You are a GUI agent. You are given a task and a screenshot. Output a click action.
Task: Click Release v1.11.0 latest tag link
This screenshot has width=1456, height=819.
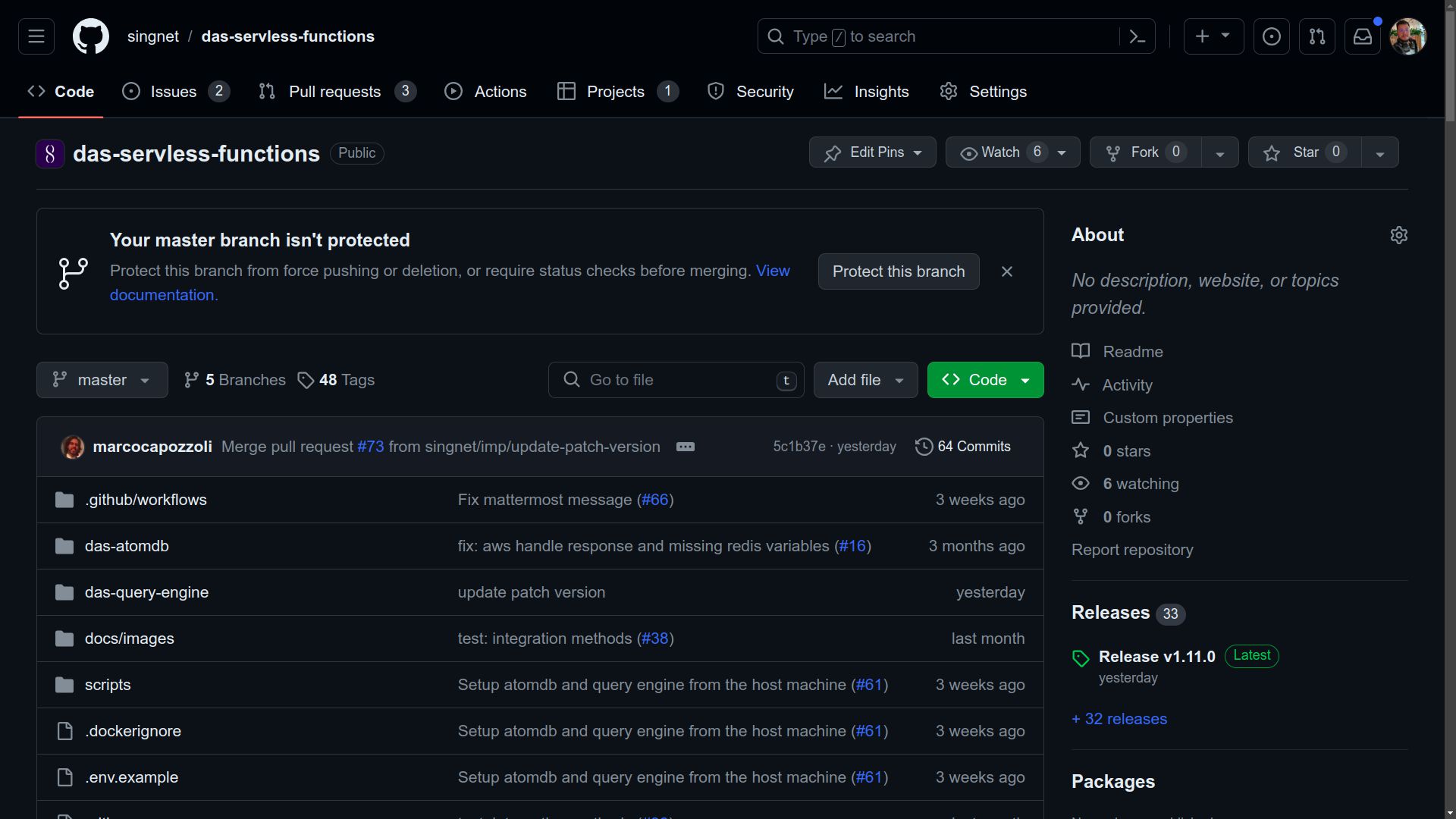(x=1156, y=657)
